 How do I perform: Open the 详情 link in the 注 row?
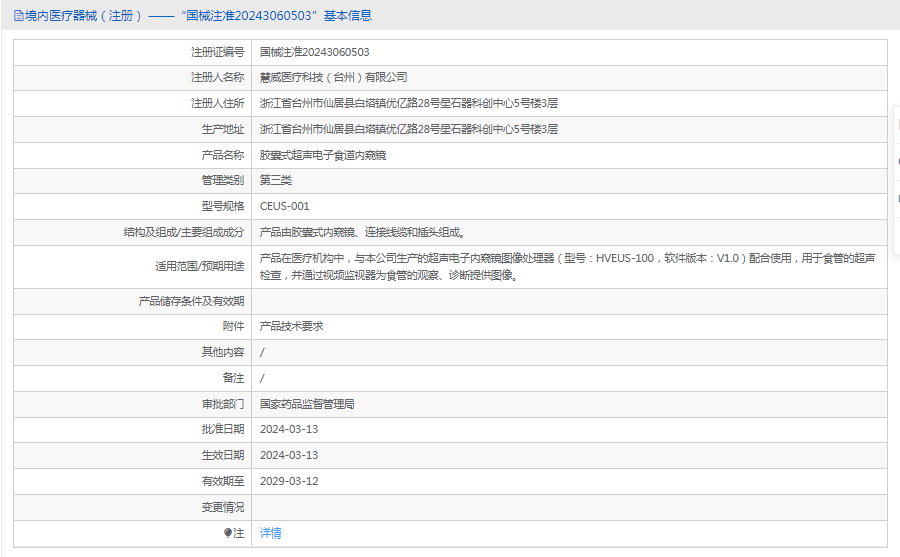tap(270, 533)
